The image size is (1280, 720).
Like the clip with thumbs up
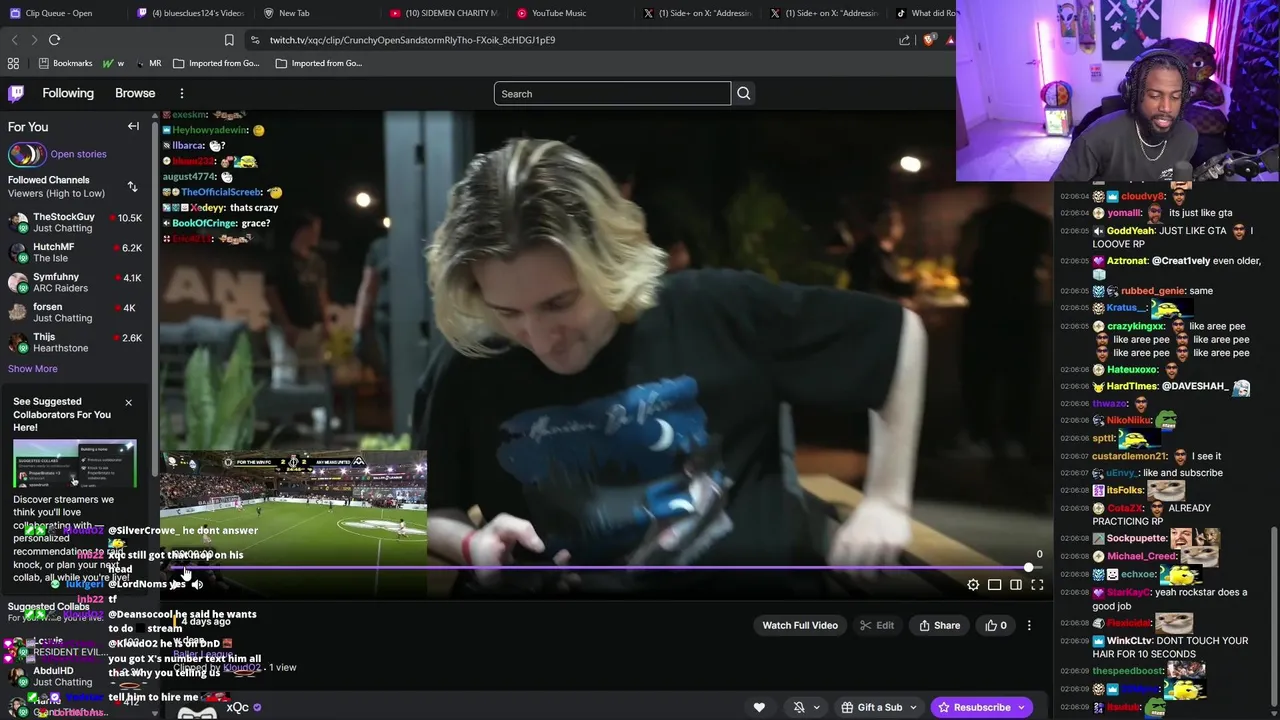(x=996, y=626)
